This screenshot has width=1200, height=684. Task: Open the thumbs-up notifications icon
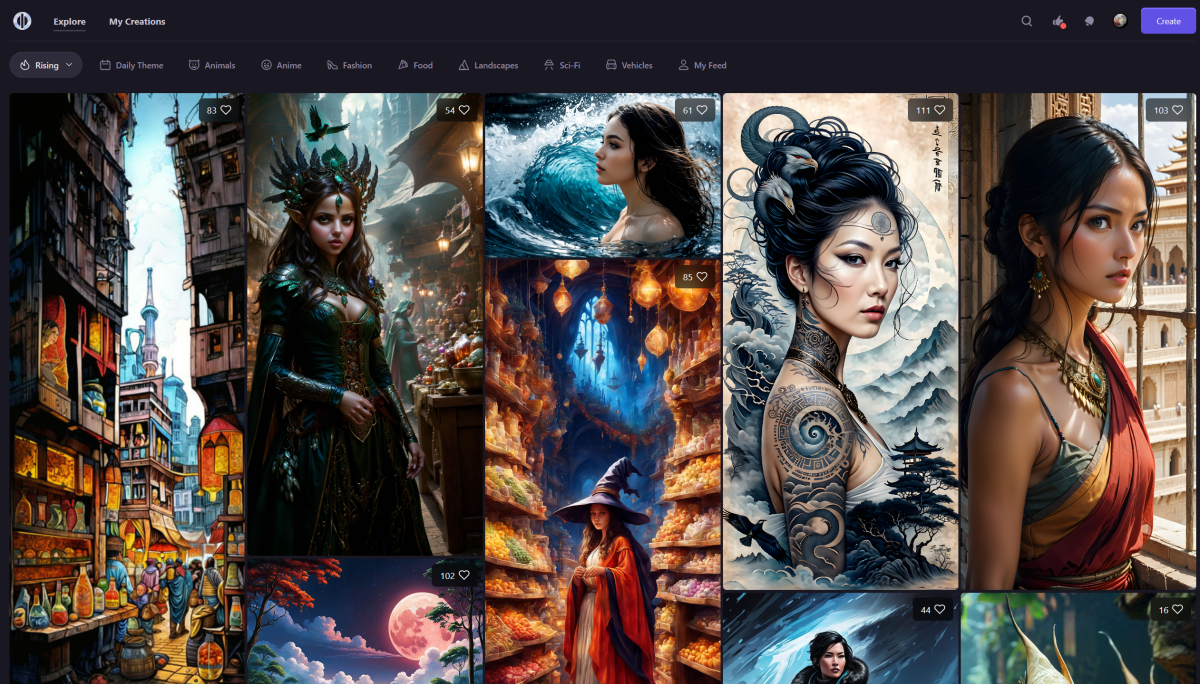[1058, 21]
